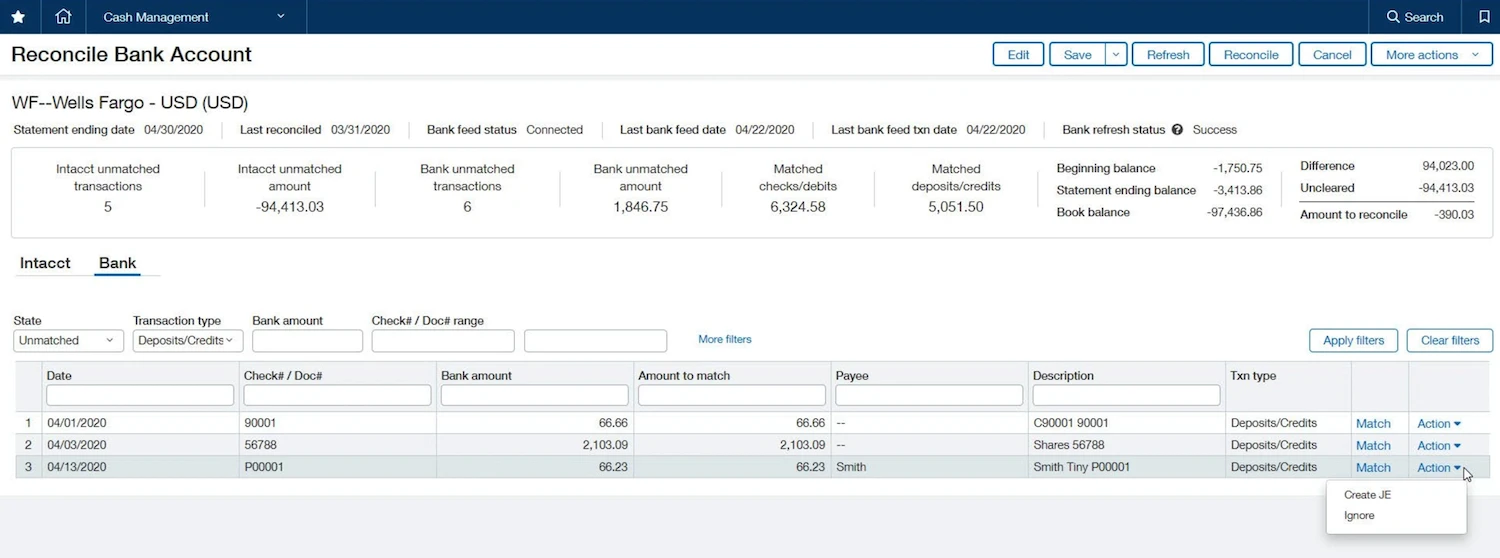Click the Matched checks/debits value 6,324.58
The image size is (1500, 558).
click(x=798, y=207)
